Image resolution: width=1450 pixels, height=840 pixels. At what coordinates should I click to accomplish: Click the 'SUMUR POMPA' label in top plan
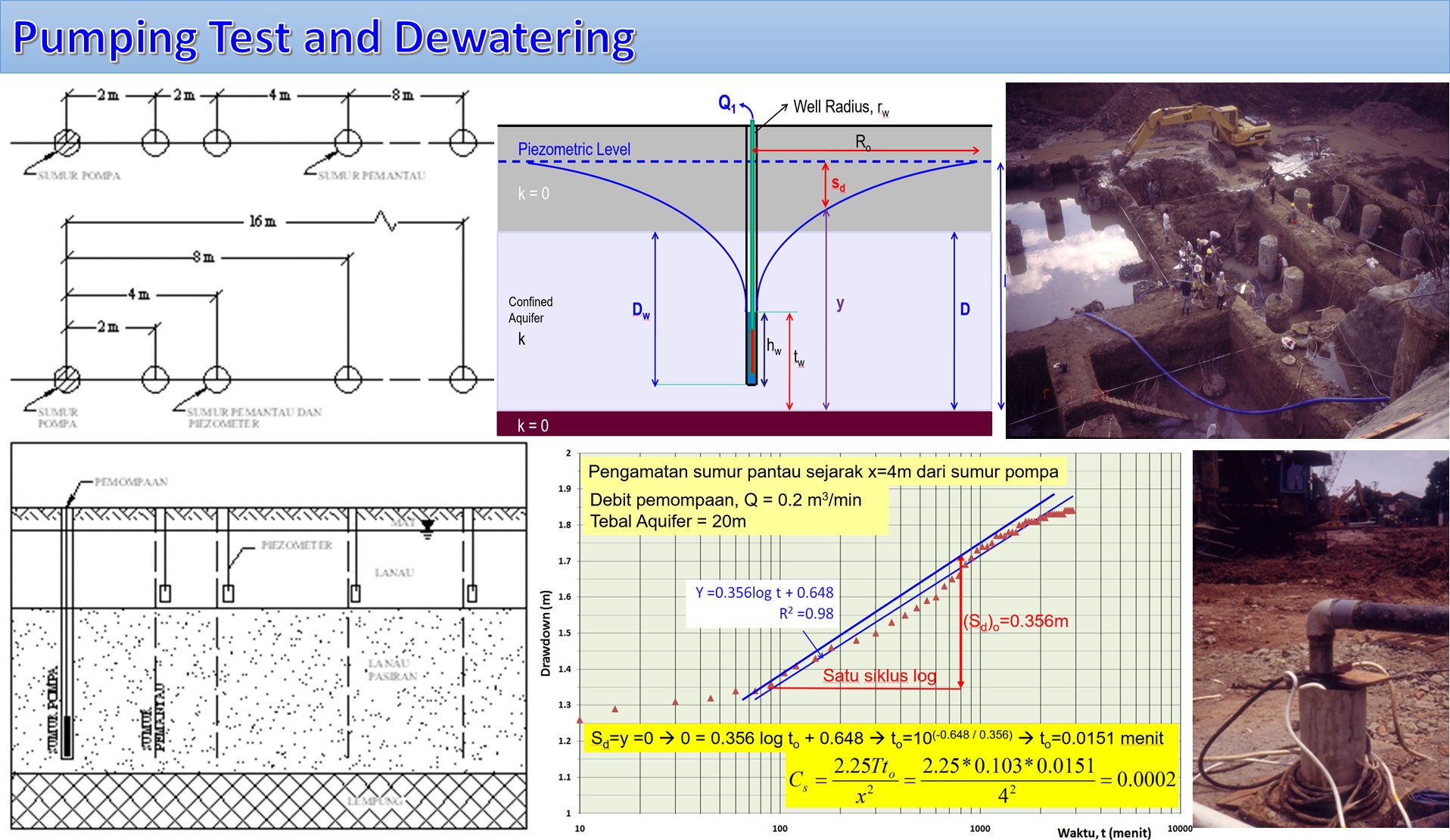click(x=79, y=176)
